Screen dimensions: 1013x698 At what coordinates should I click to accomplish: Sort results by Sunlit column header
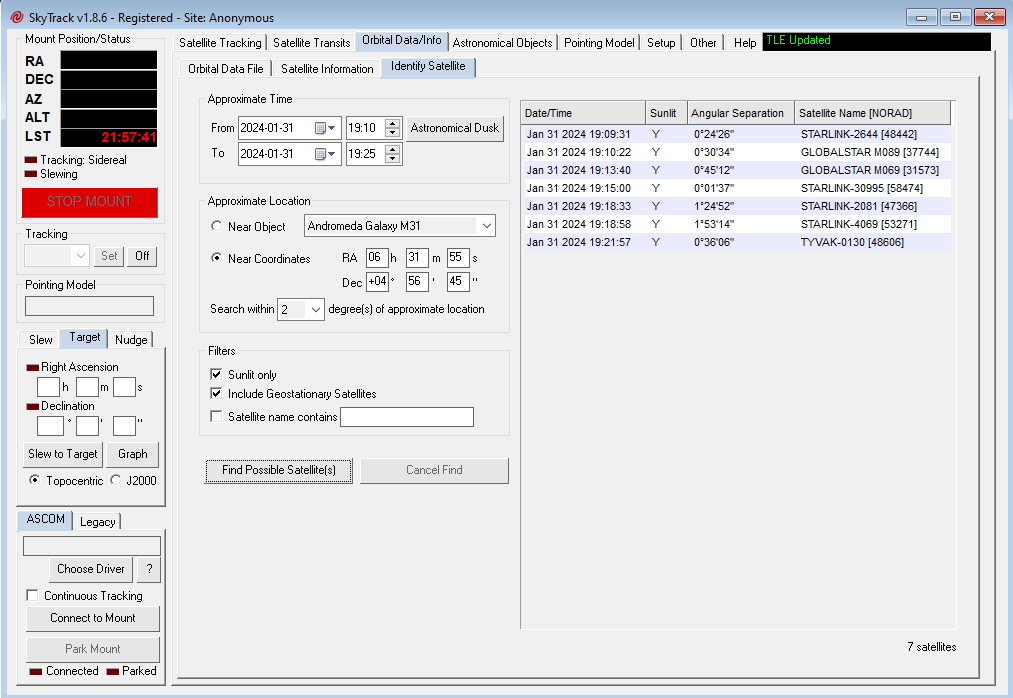(666, 113)
